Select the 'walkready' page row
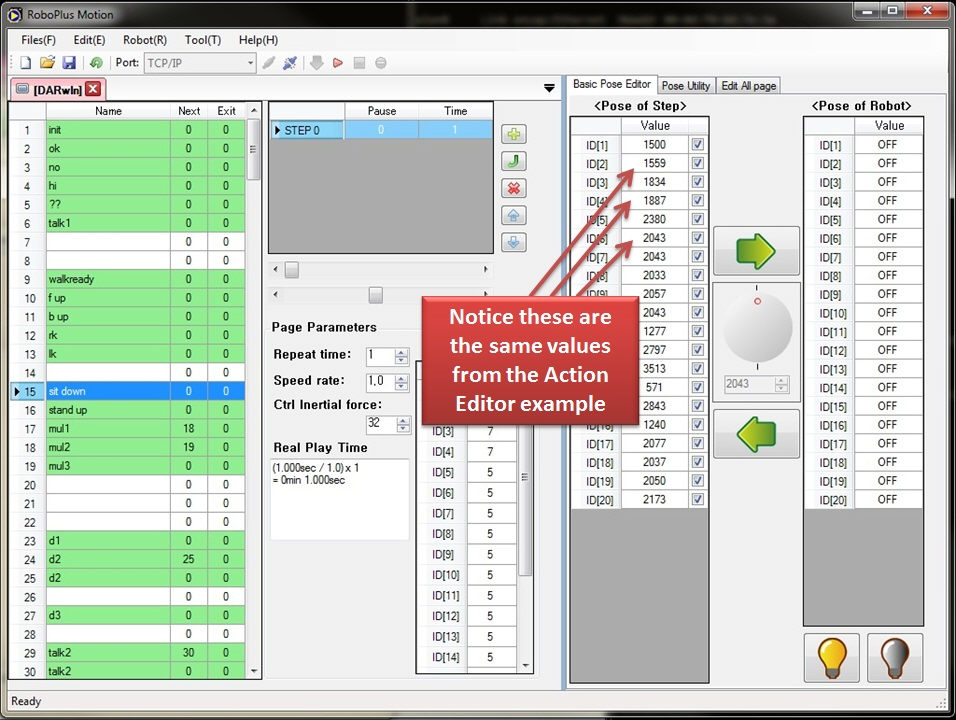 point(127,279)
